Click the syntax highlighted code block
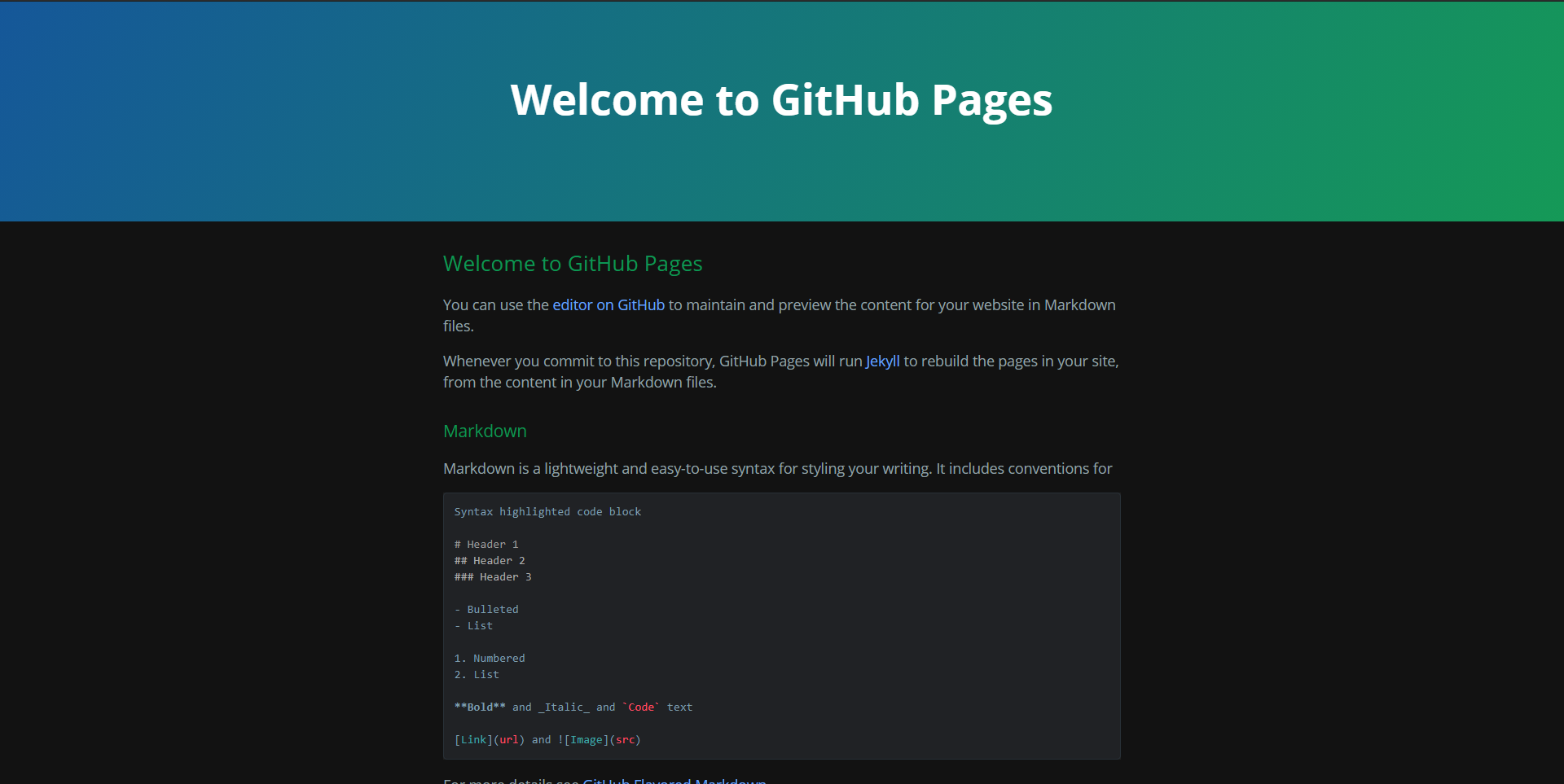This screenshot has width=1564, height=784. (781, 625)
